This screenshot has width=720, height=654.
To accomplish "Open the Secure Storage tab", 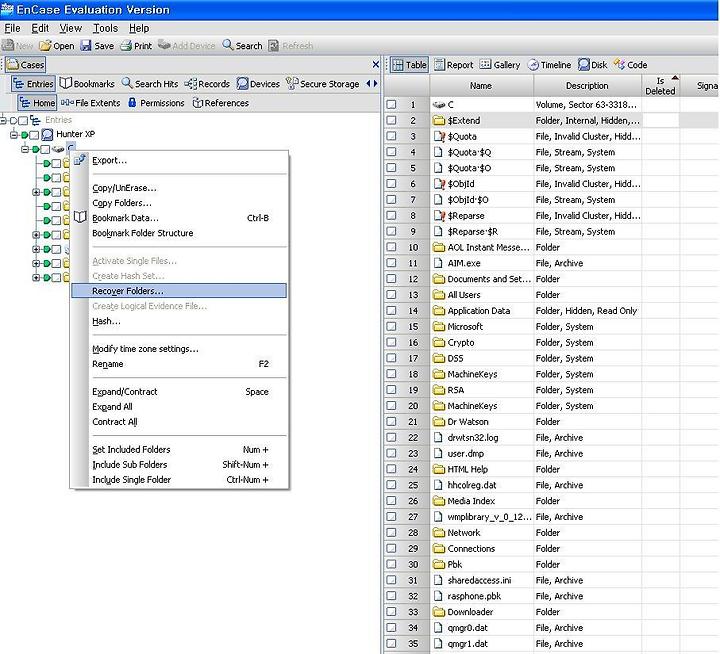I will click(x=322, y=84).
